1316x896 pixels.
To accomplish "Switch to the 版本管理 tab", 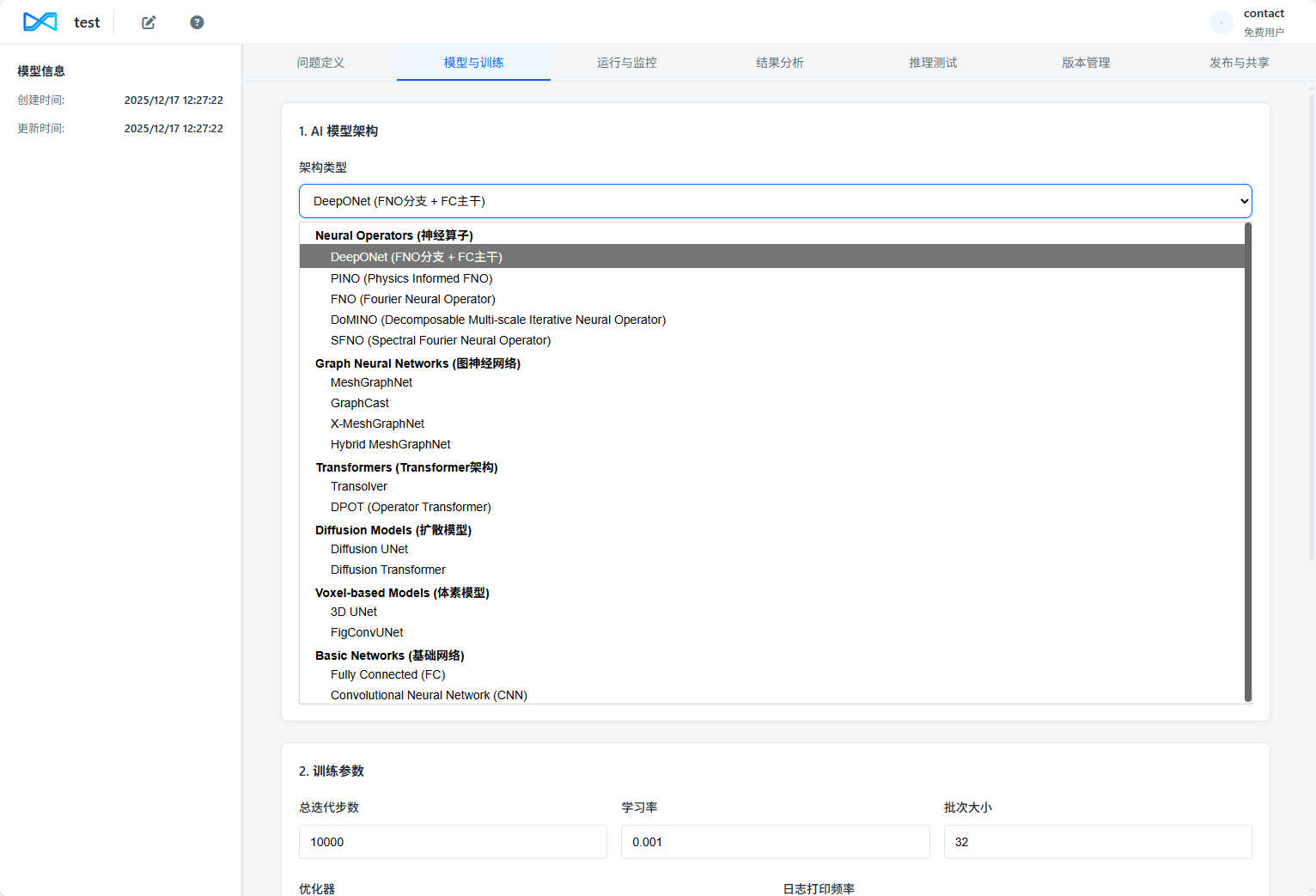I will point(1086,63).
